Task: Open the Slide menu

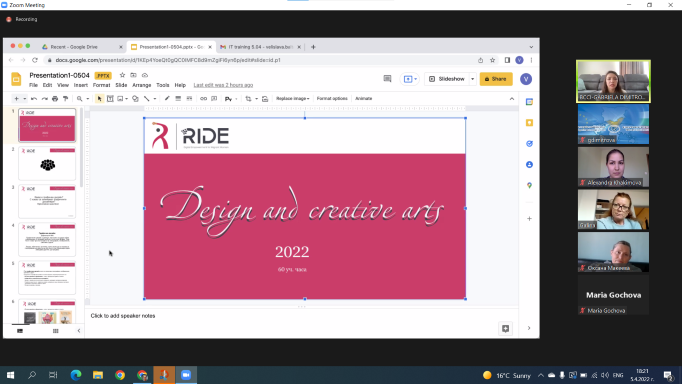Action: [121, 85]
